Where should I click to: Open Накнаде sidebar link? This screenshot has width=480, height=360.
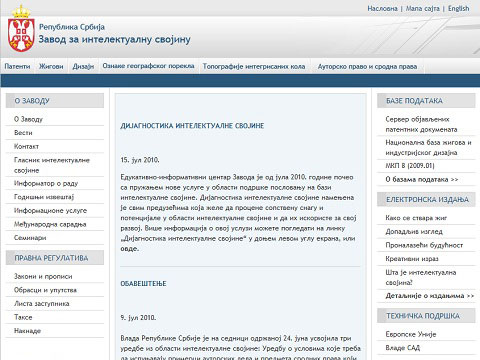pyautogui.click(x=27, y=331)
